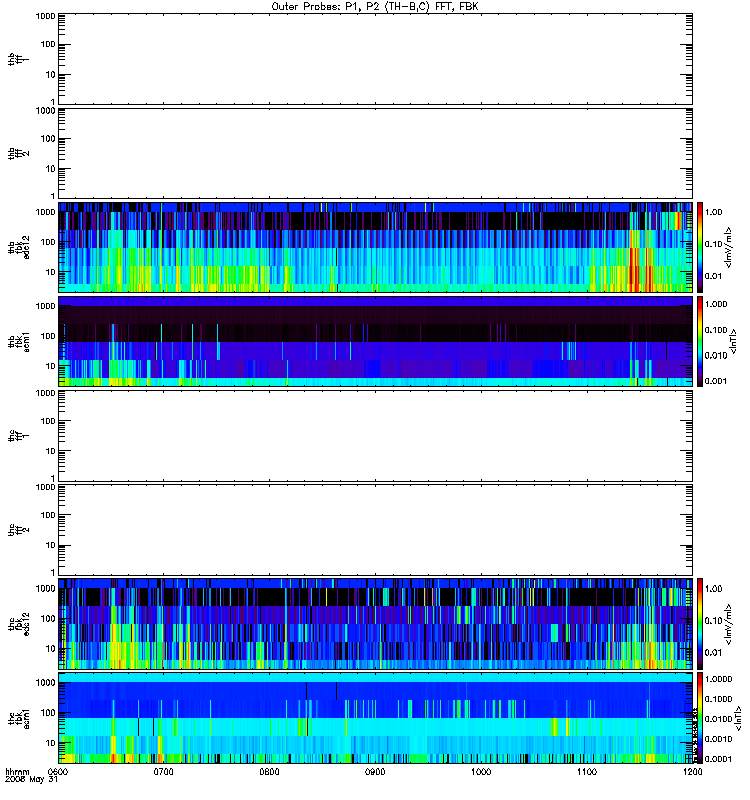Viewport: 750px width, 800px height.
Task: Click the "0.01" tick on thc edc12 color bar
Action: click(x=713, y=653)
